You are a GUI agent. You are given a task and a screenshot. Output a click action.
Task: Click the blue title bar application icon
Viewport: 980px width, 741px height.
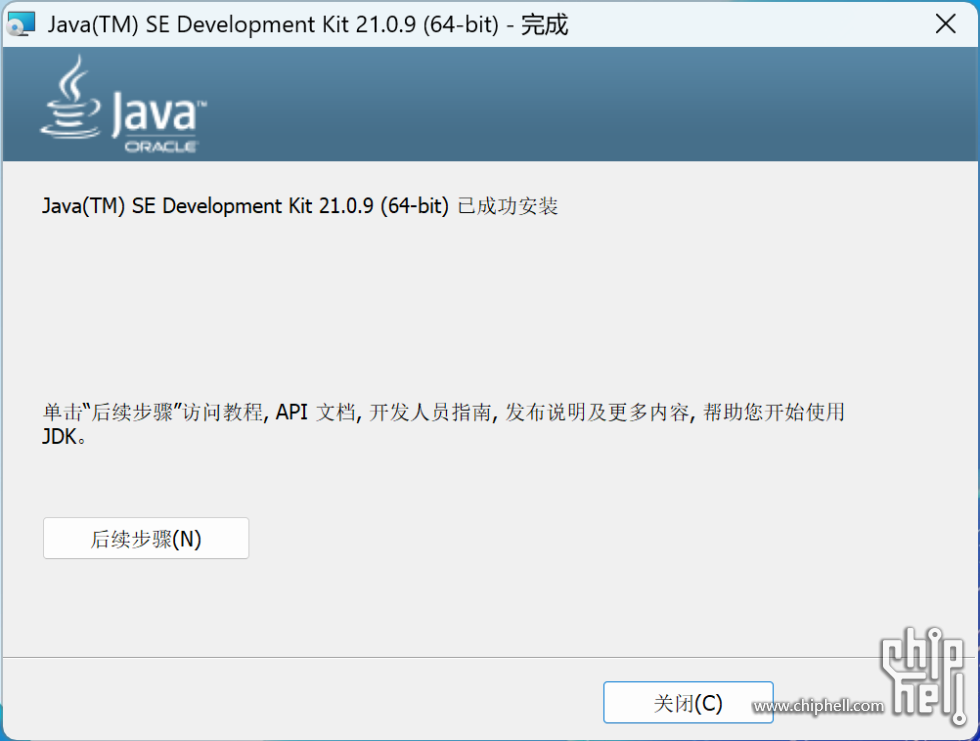(x=21, y=23)
